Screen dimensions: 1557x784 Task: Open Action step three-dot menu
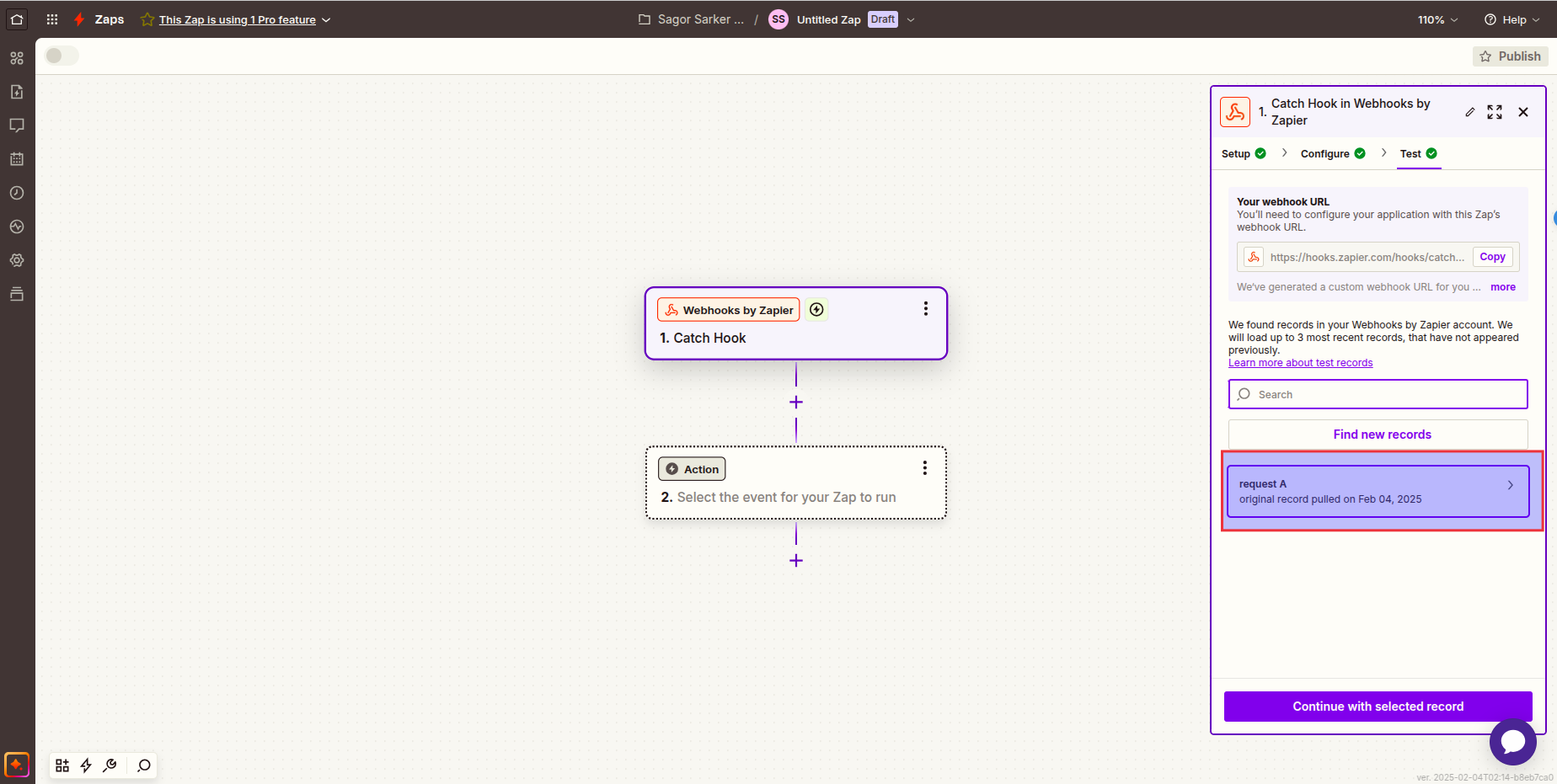point(925,468)
